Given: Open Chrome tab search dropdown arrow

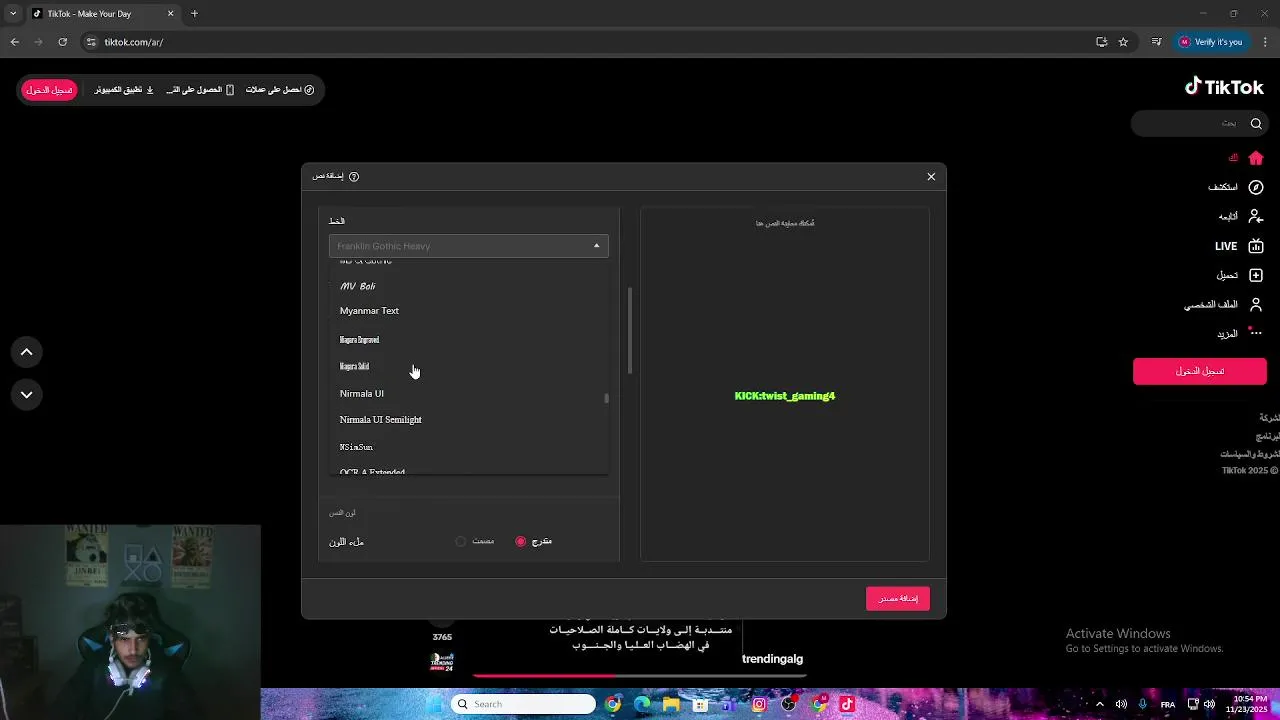Looking at the screenshot, I should click(x=13, y=14).
